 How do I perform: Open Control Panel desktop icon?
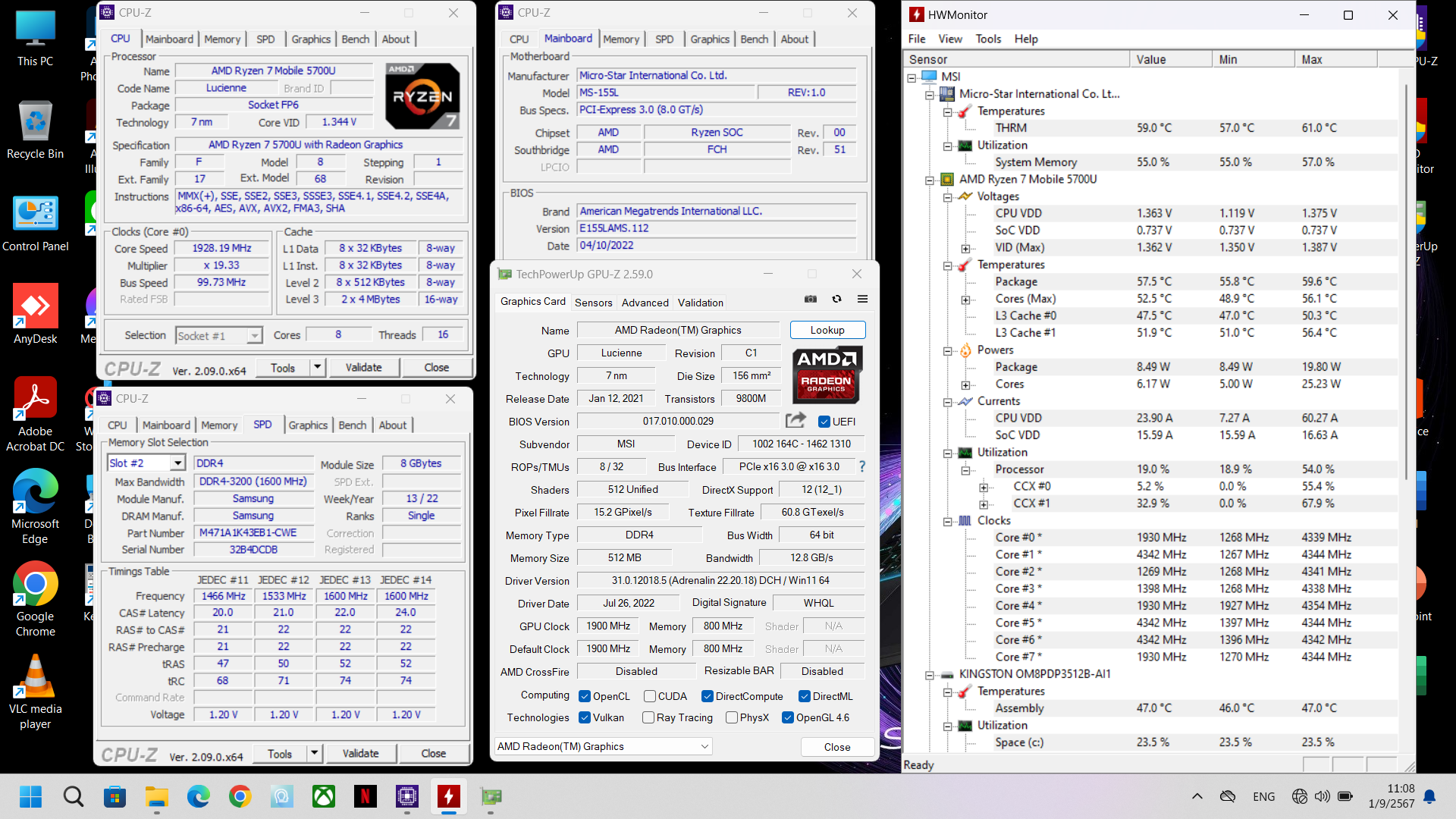(x=35, y=224)
